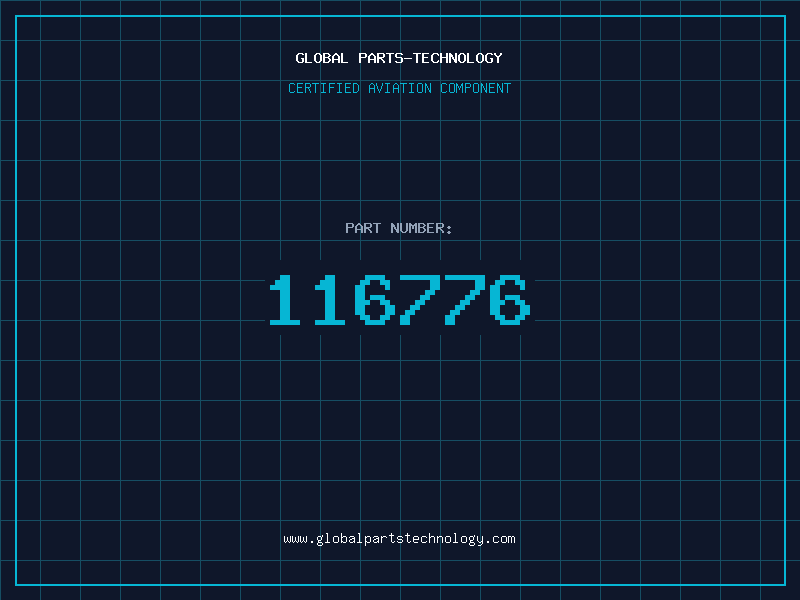The width and height of the screenshot is (800, 600).
Task: Click the PART NUMBER: label
Action: tap(398, 228)
